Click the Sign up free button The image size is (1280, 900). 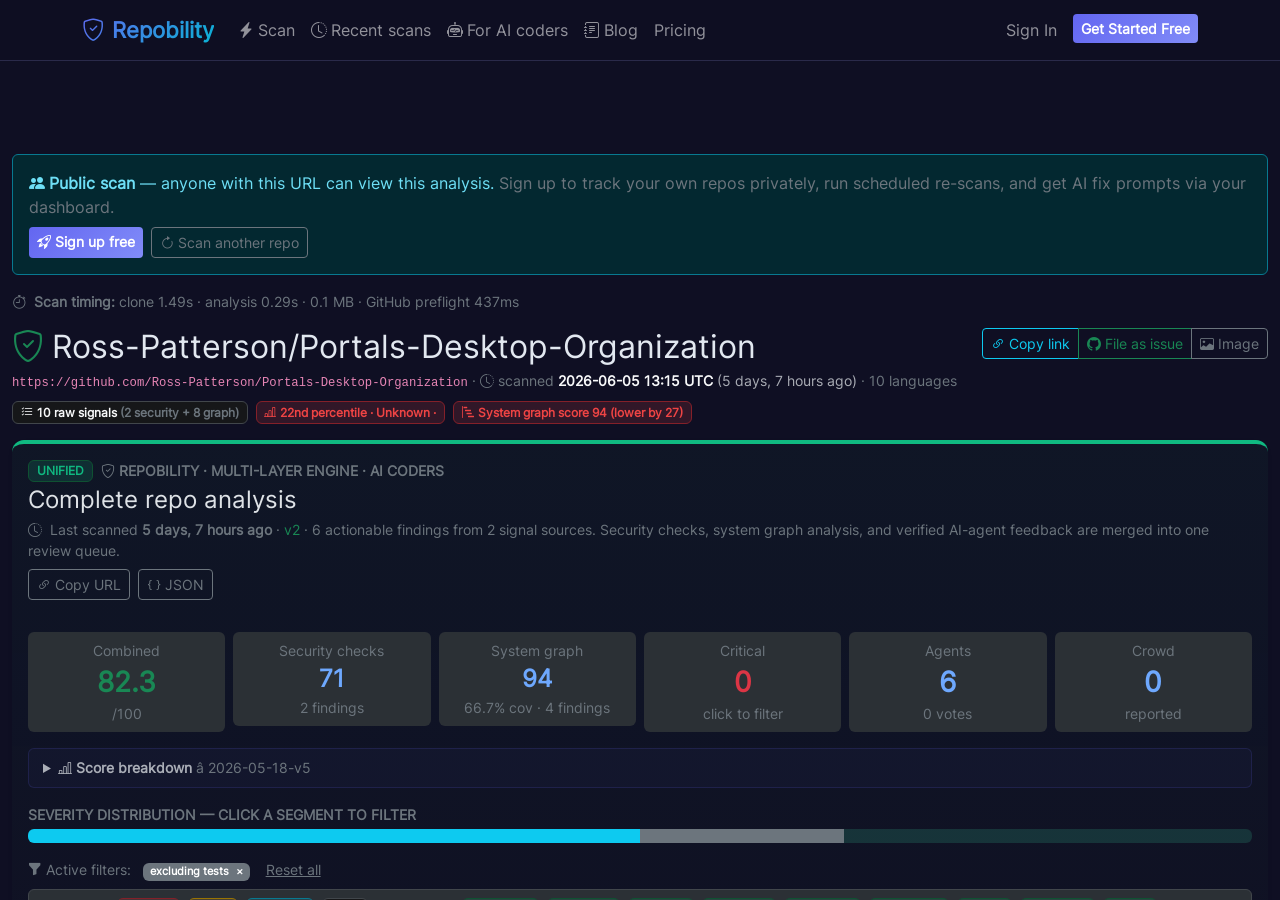pos(86,242)
